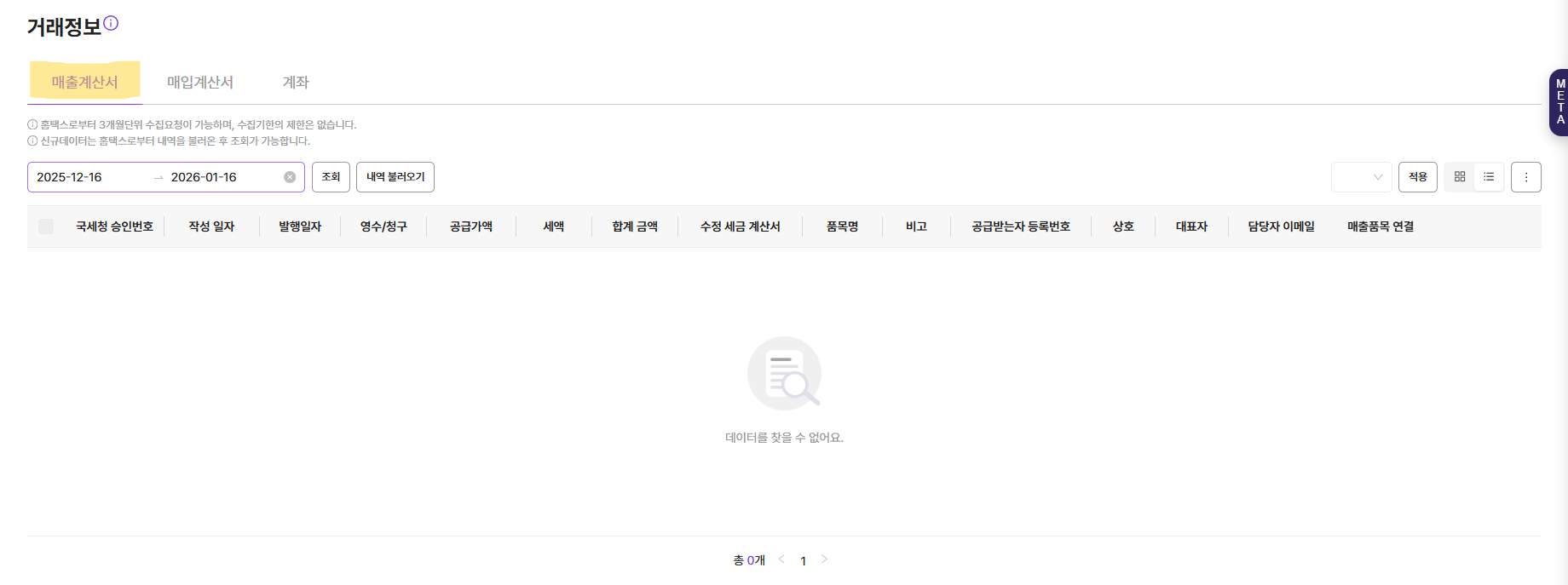Go to previous page arrow
1568x585 pixels.
(781, 559)
